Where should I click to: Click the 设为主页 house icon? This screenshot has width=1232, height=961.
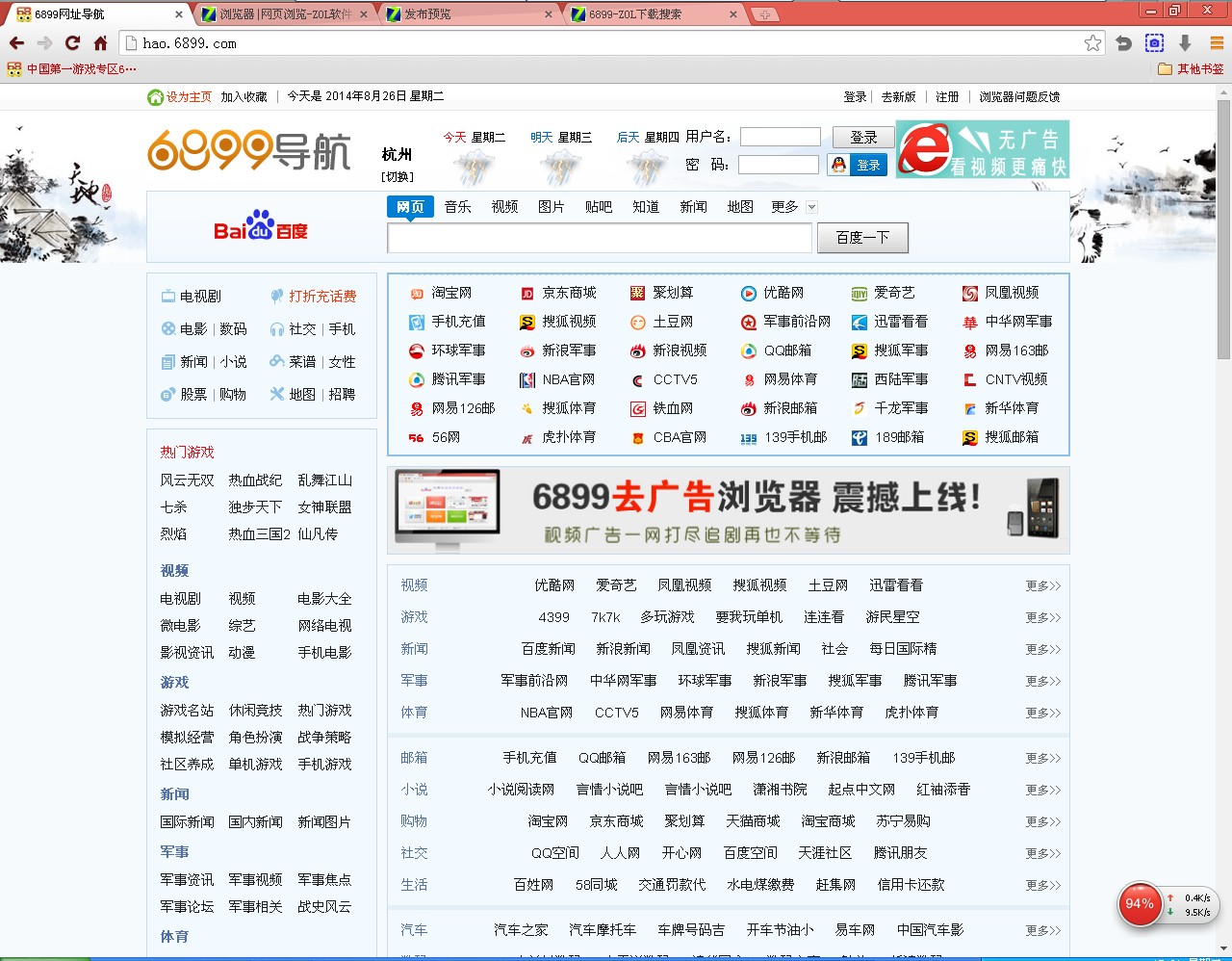coord(155,97)
